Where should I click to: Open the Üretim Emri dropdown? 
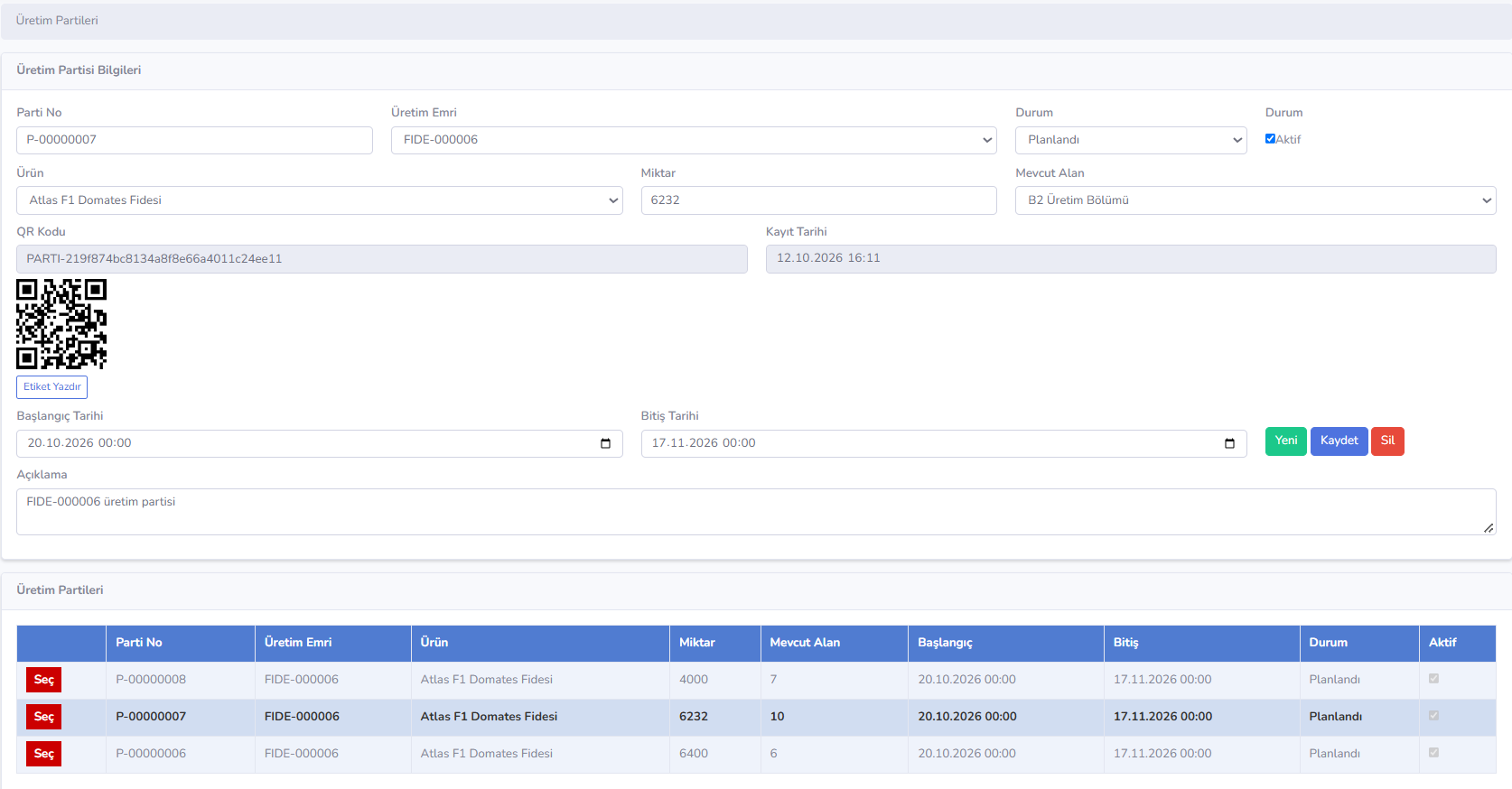point(694,140)
